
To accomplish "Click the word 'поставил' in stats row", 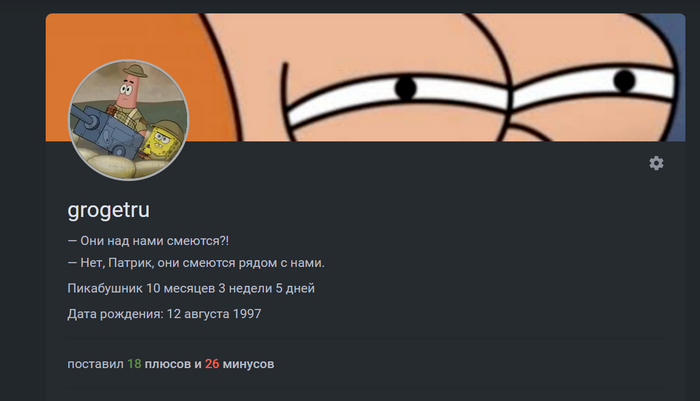I will tap(96, 364).
